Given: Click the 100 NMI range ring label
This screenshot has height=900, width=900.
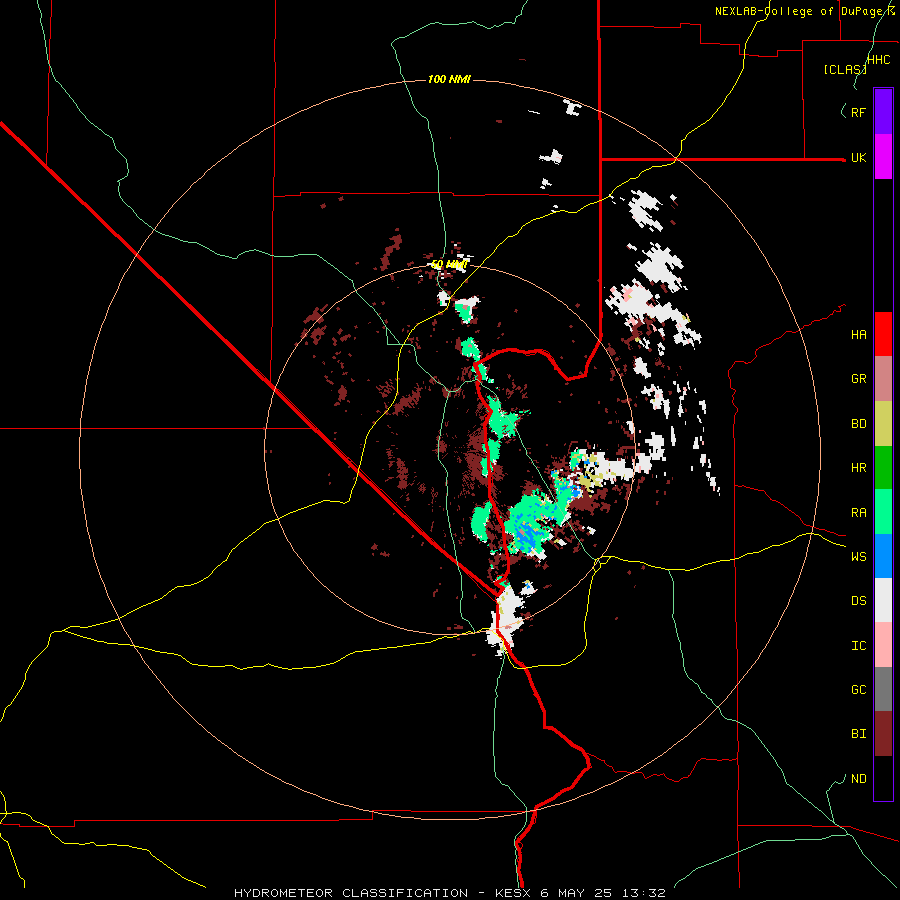Looking at the screenshot, I should pyautogui.click(x=449, y=79).
